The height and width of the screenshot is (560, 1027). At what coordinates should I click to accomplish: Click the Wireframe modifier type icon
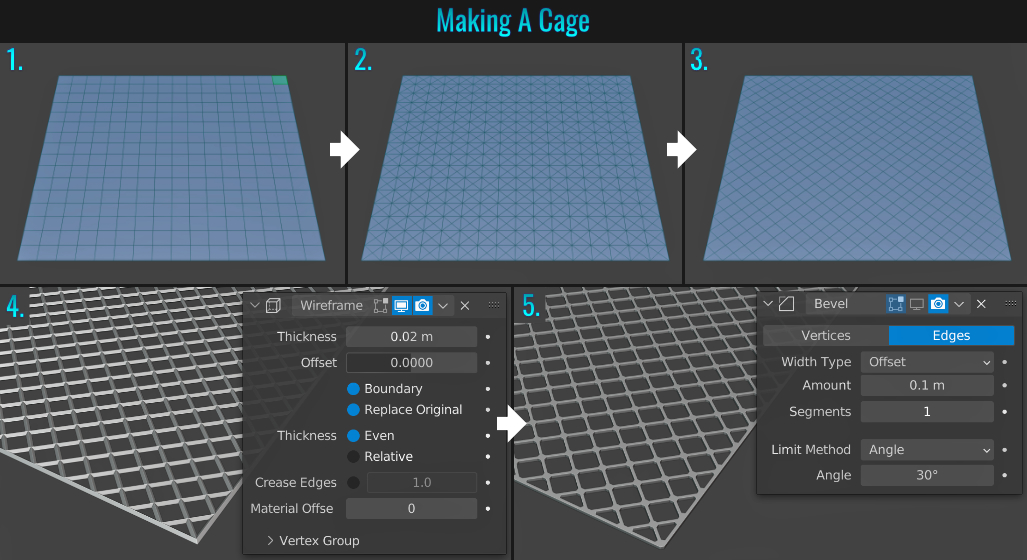click(274, 305)
